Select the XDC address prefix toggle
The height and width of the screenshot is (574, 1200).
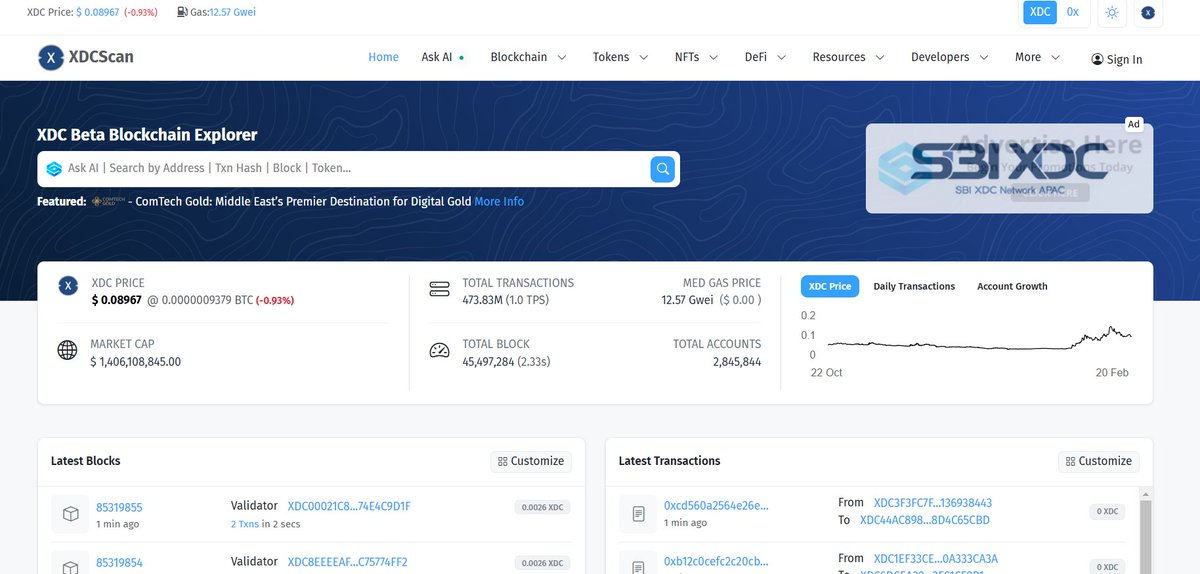[x=1040, y=12]
